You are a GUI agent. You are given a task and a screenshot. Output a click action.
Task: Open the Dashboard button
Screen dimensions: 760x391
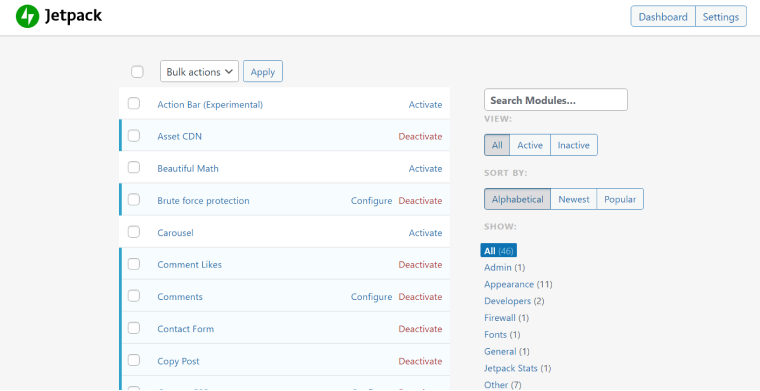(663, 17)
